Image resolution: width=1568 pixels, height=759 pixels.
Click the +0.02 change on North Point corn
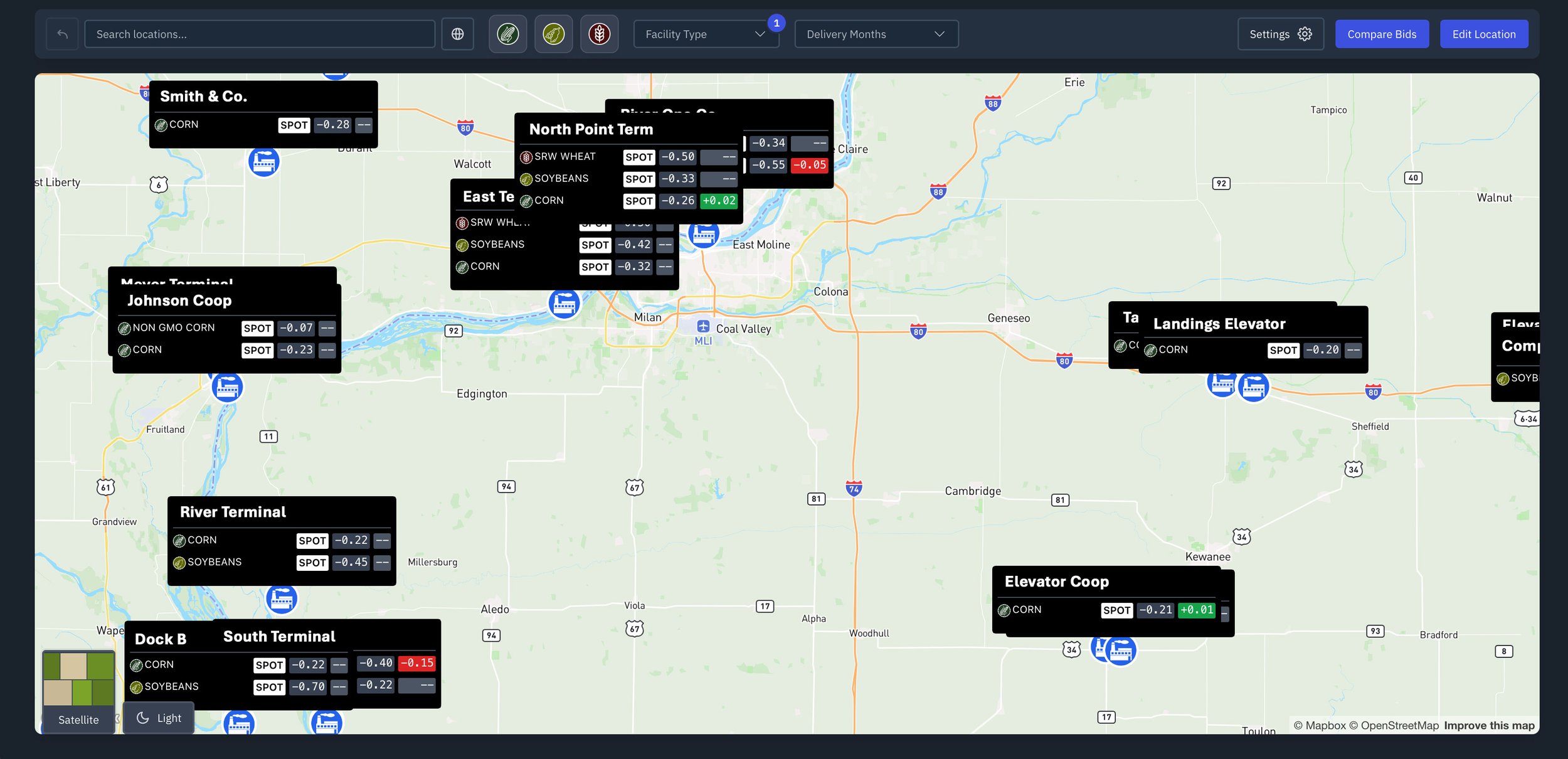pyautogui.click(x=719, y=201)
